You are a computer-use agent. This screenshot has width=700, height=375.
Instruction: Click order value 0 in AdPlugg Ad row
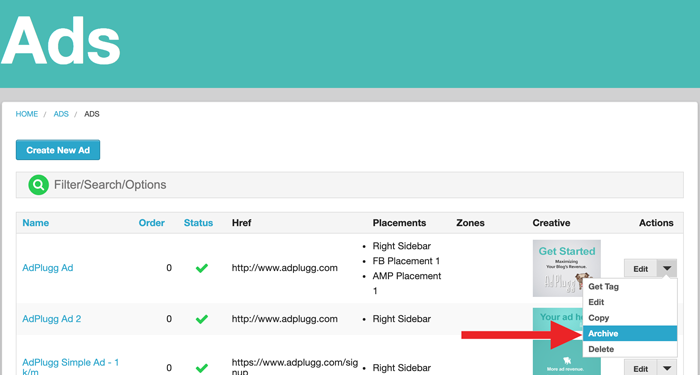(x=169, y=268)
